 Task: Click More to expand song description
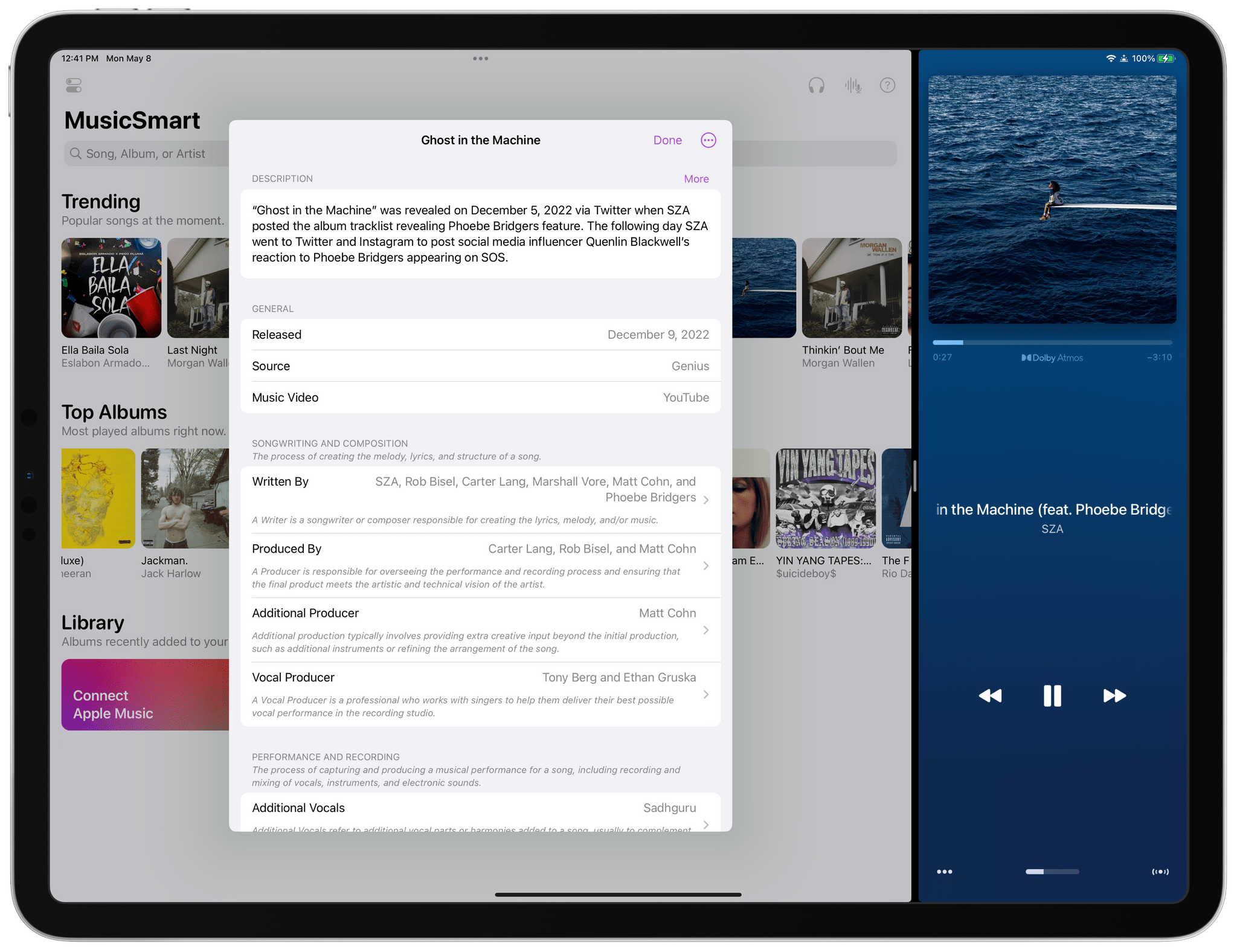(x=697, y=179)
